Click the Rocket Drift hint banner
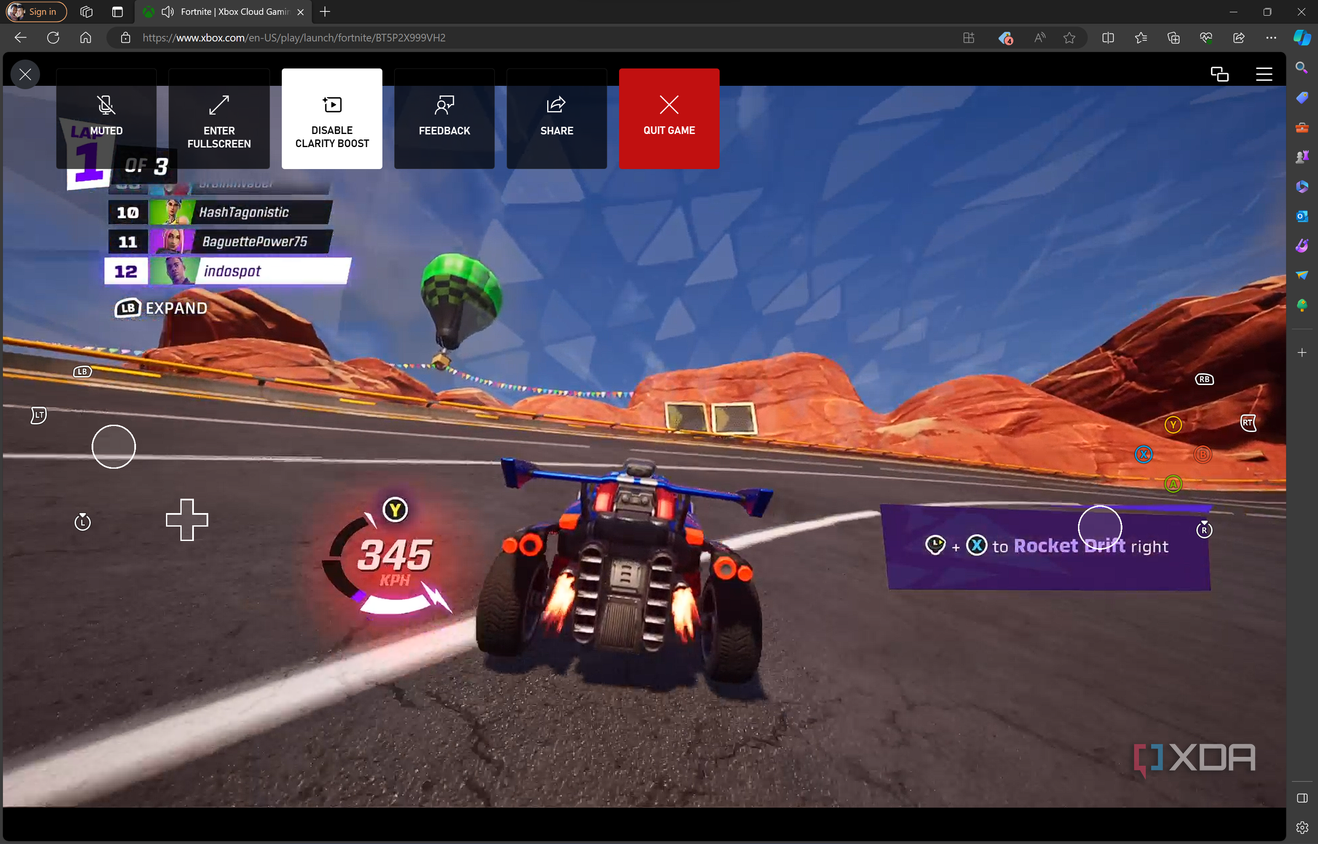1318x844 pixels. tap(1045, 546)
